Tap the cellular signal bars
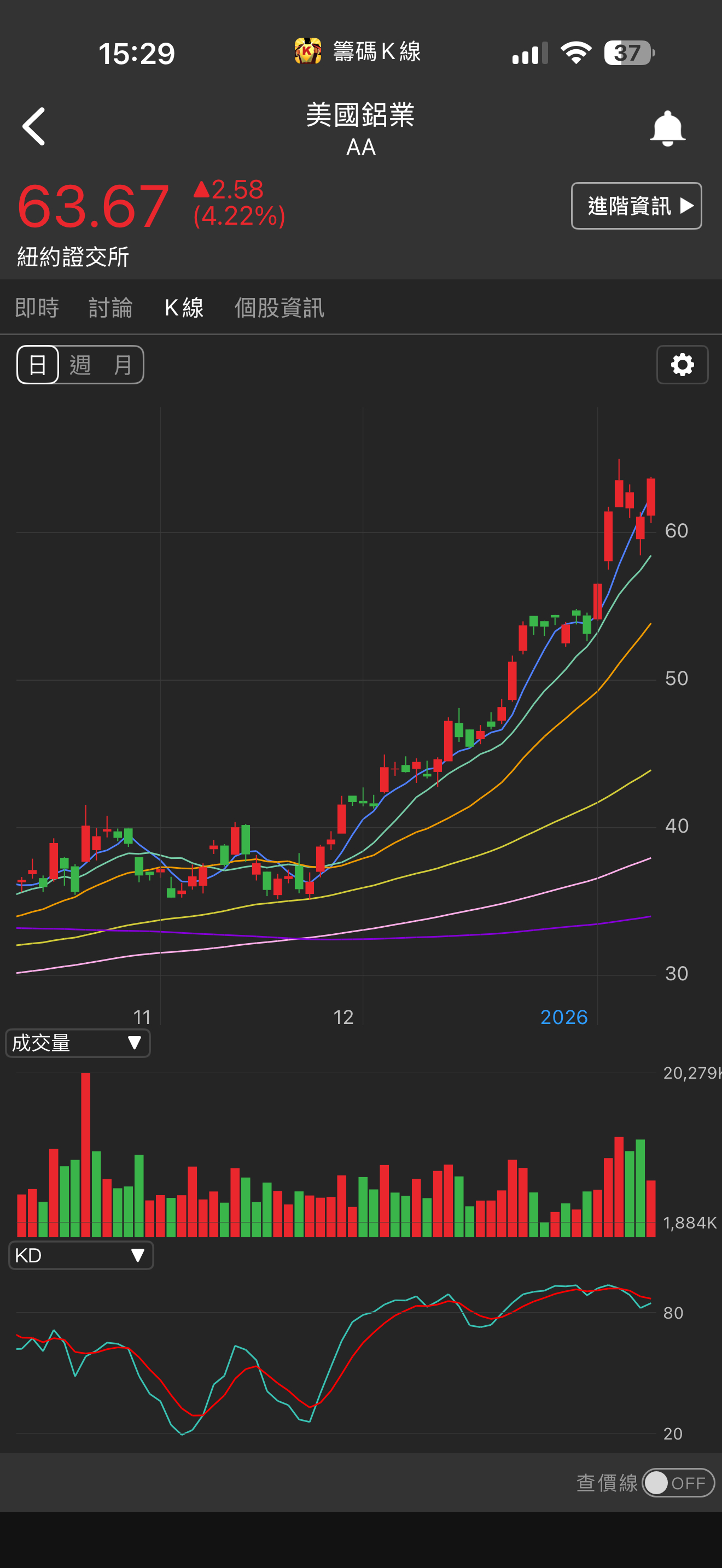 click(529, 53)
